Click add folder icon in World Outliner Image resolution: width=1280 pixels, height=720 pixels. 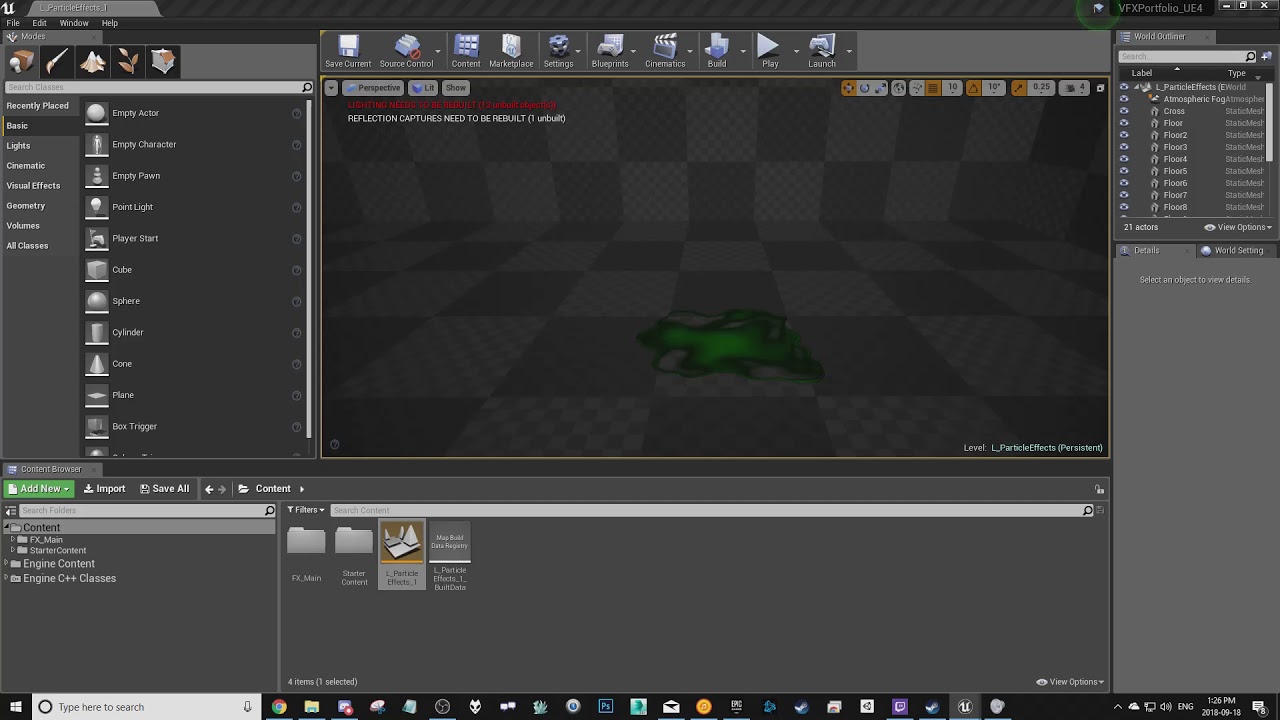point(1265,56)
